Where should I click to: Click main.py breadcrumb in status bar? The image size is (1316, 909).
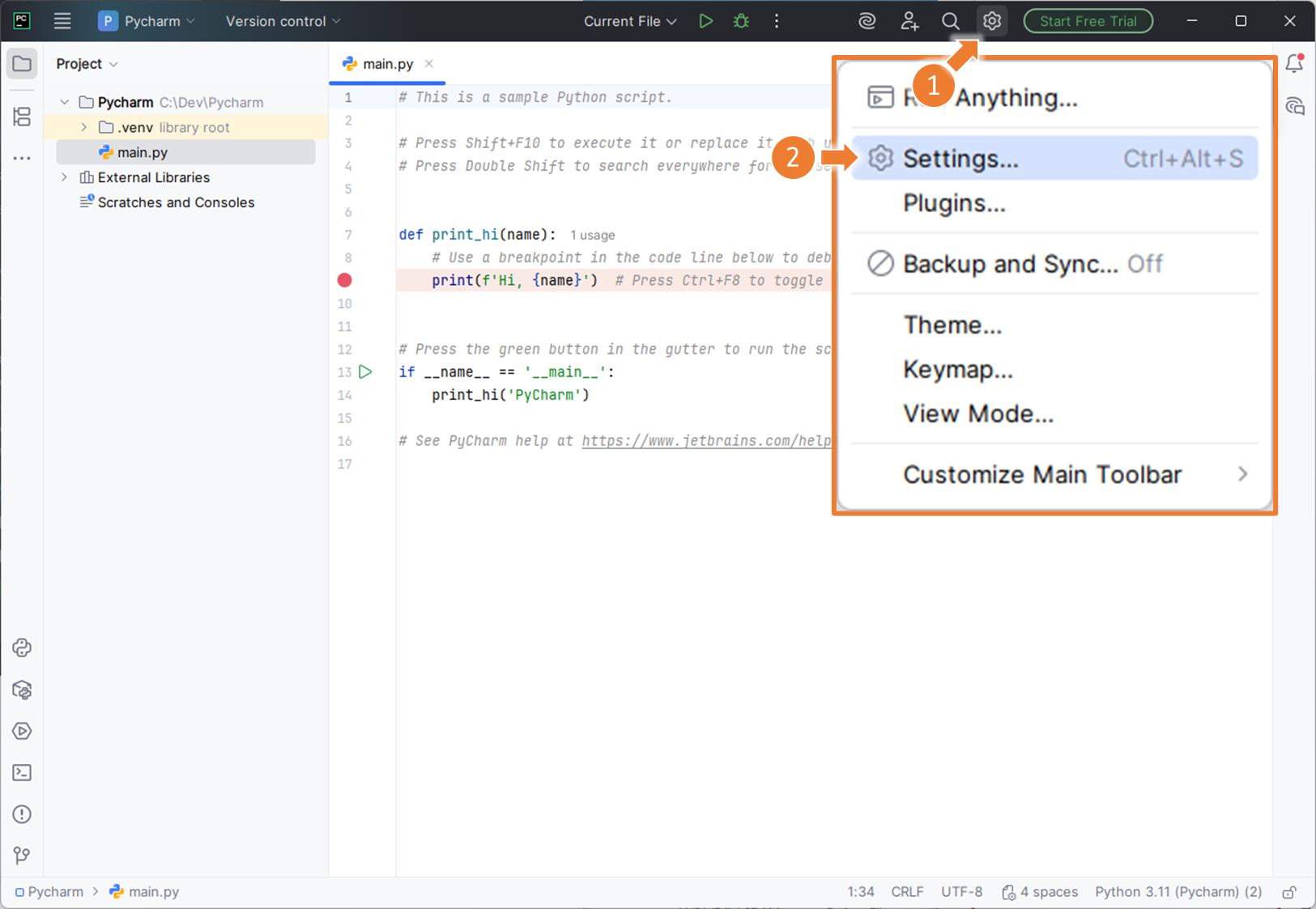point(145,892)
